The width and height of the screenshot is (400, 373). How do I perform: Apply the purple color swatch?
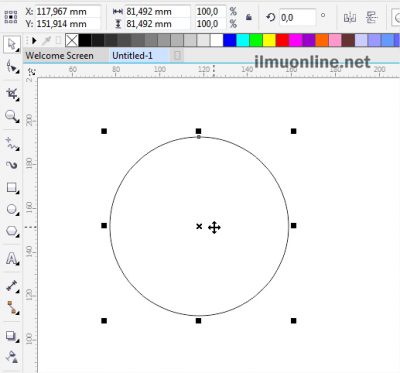coord(309,41)
